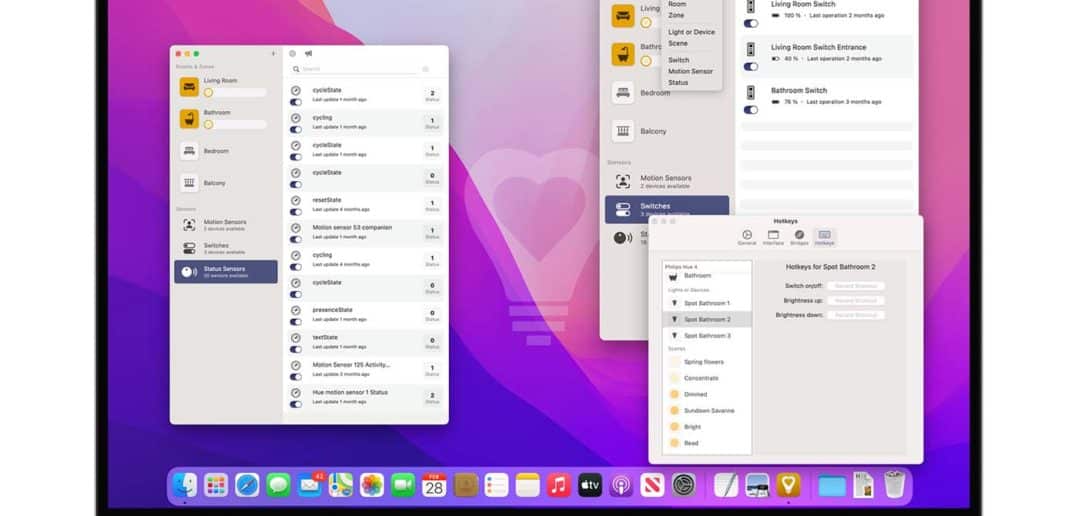1078x516 pixels.
Task: Switch to the General tab in Hotkeys window
Action: [747, 237]
